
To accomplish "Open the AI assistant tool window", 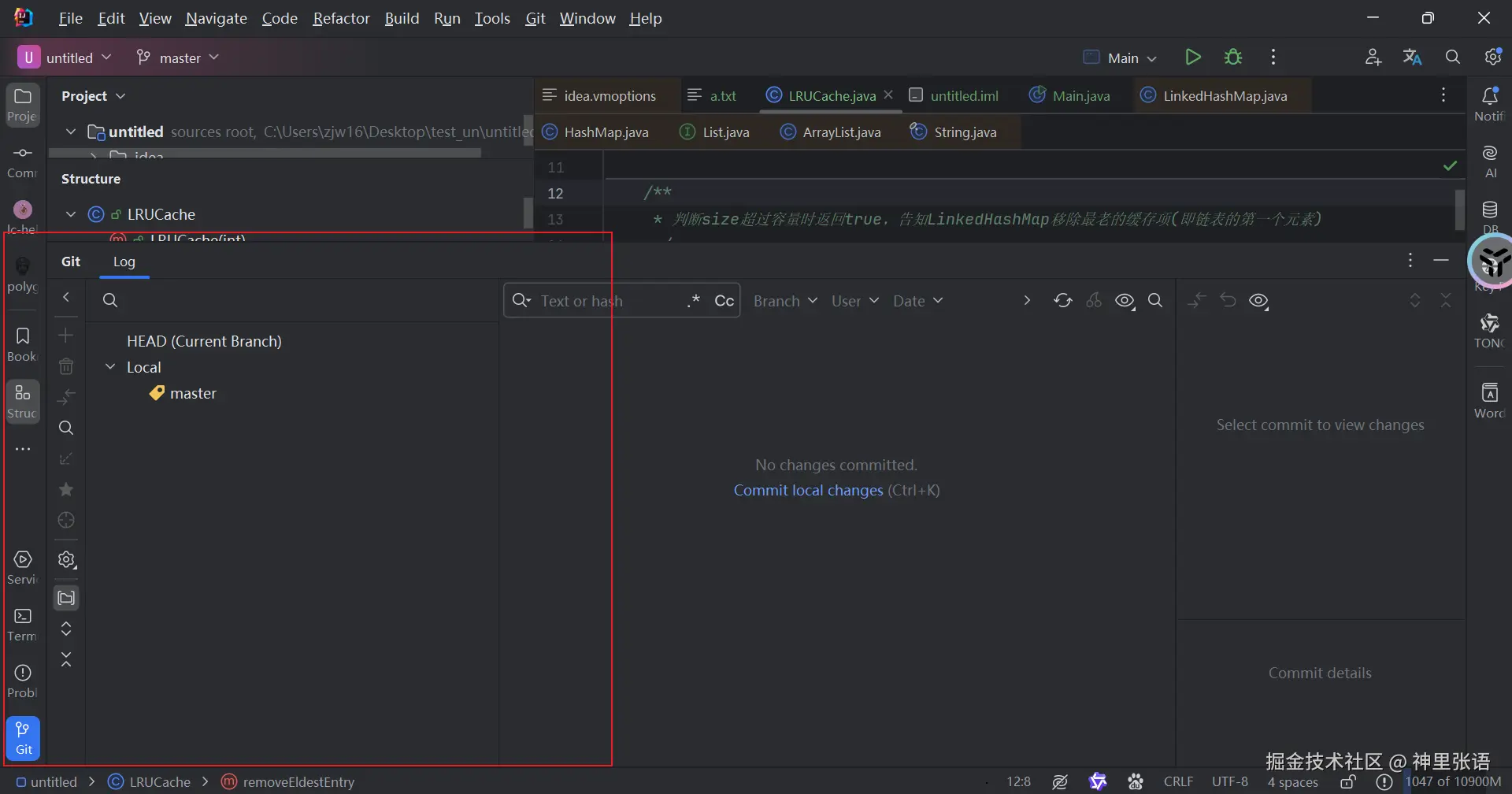I will (1489, 161).
